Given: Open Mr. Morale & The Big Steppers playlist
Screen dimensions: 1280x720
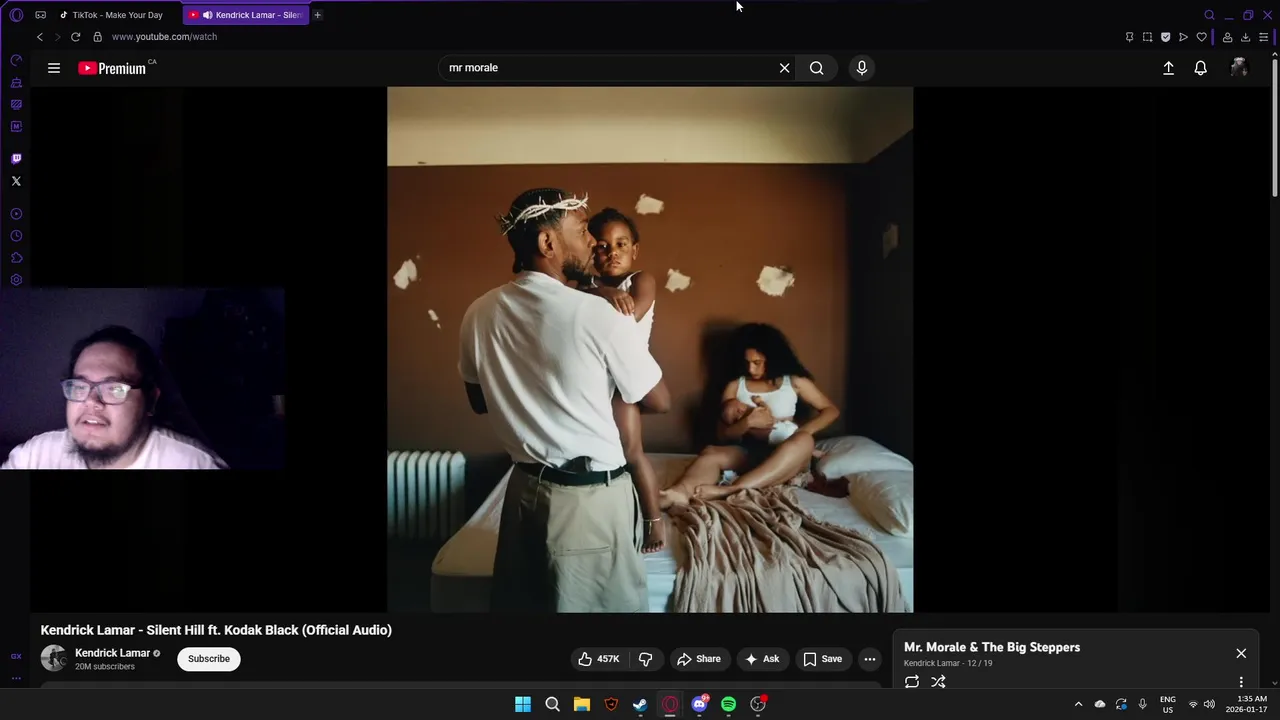Looking at the screenshot, I should [992, 647].
